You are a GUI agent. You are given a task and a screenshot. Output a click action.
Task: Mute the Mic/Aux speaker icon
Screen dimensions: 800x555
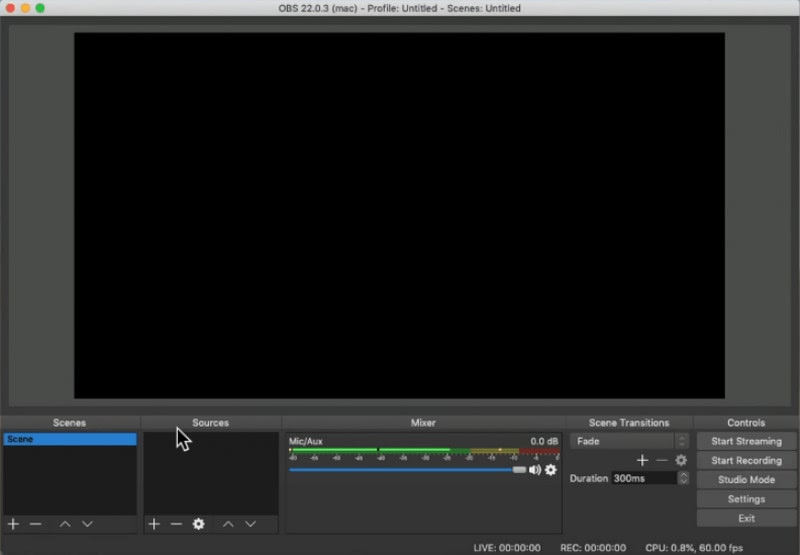tap(535, 470)
